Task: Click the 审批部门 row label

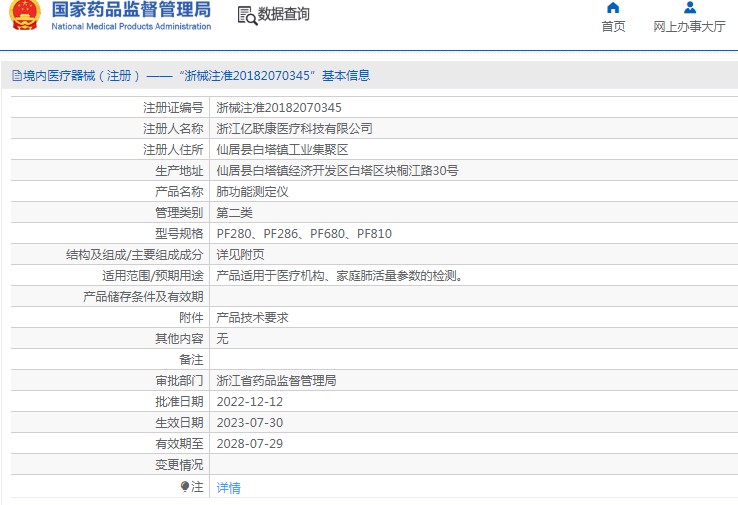Action: [179, 380]
